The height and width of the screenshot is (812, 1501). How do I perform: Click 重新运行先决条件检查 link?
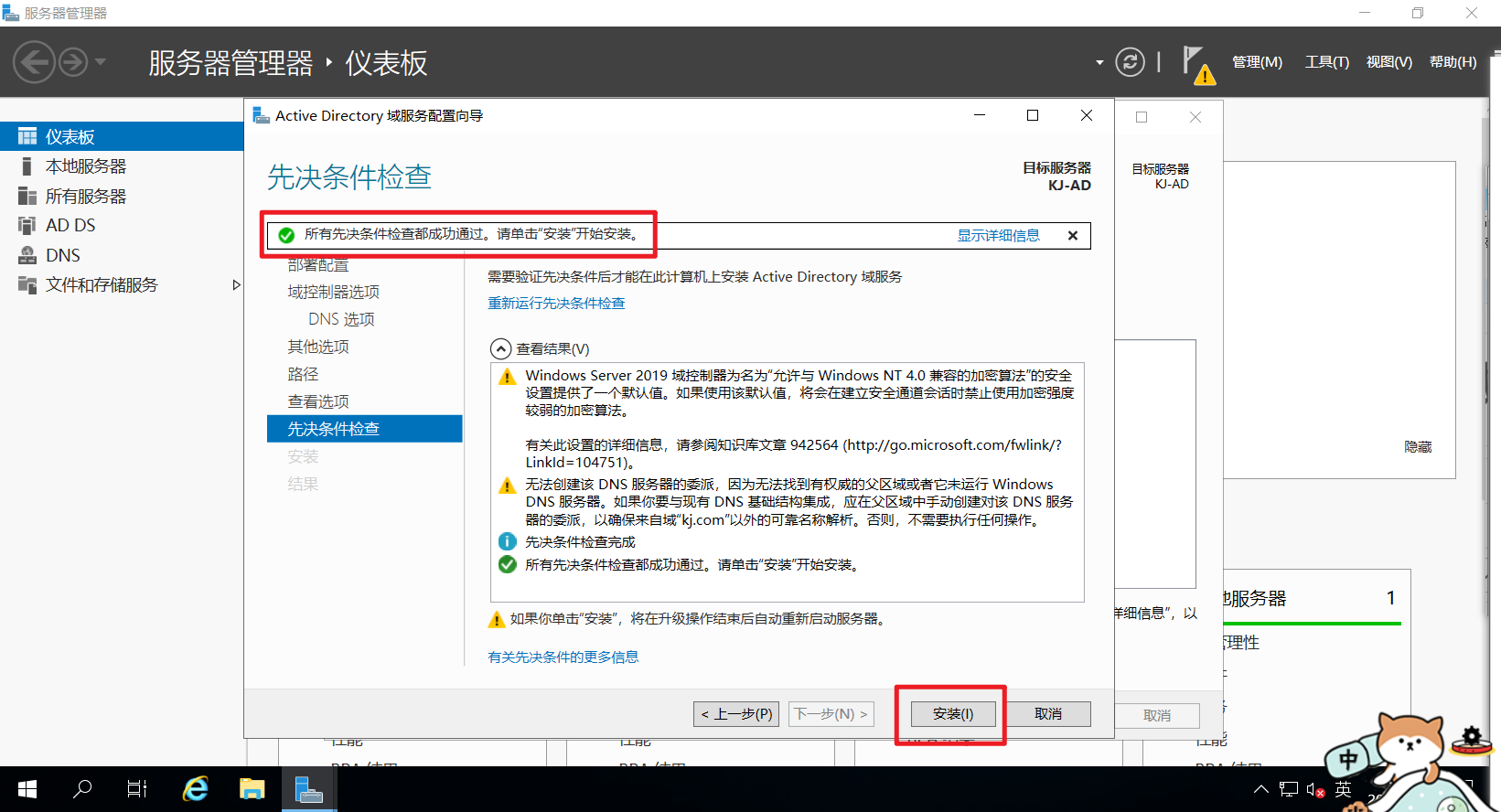pos(556,303)
